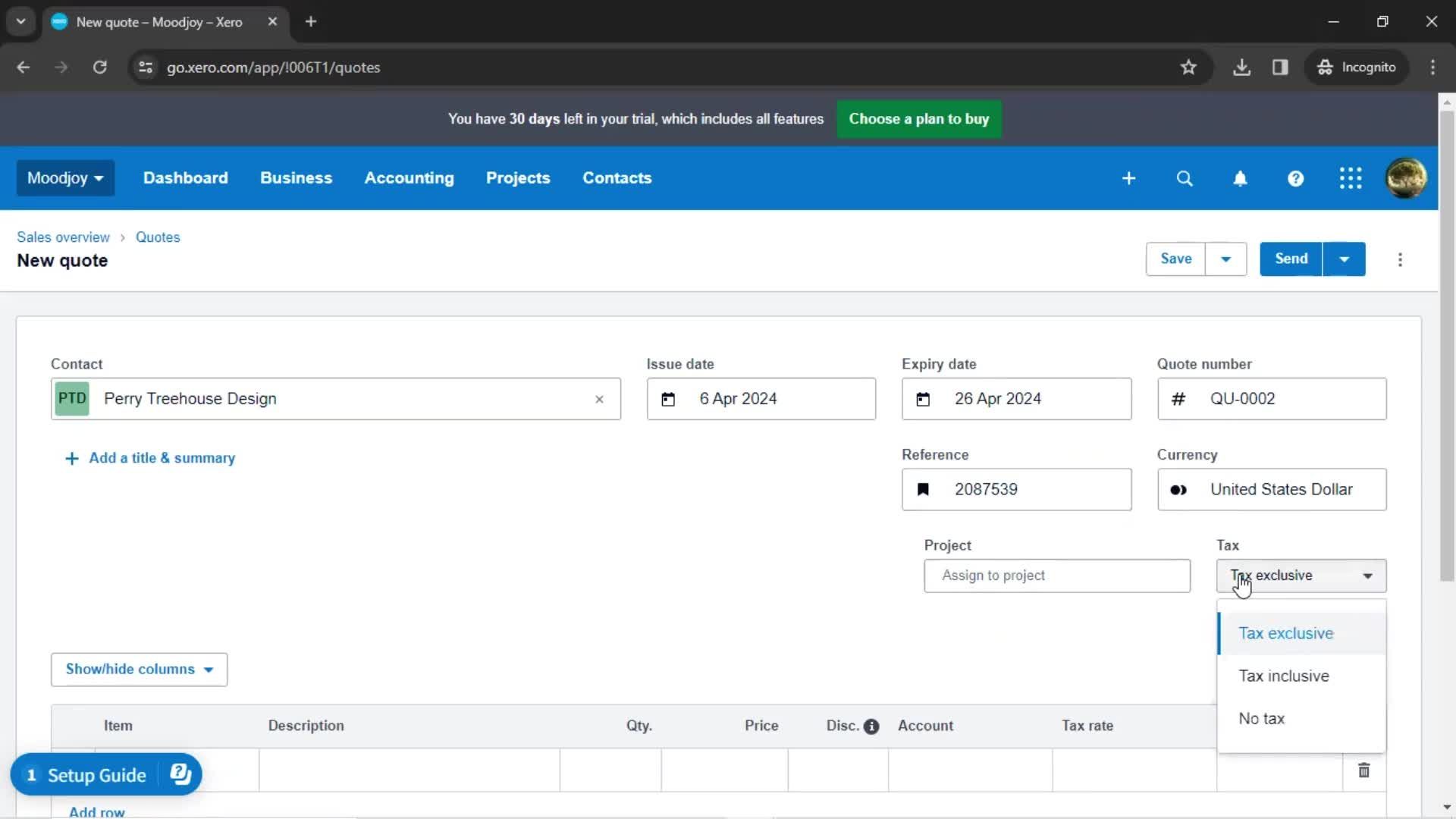
Task: Select No tax option
Action: [1301, 718]
